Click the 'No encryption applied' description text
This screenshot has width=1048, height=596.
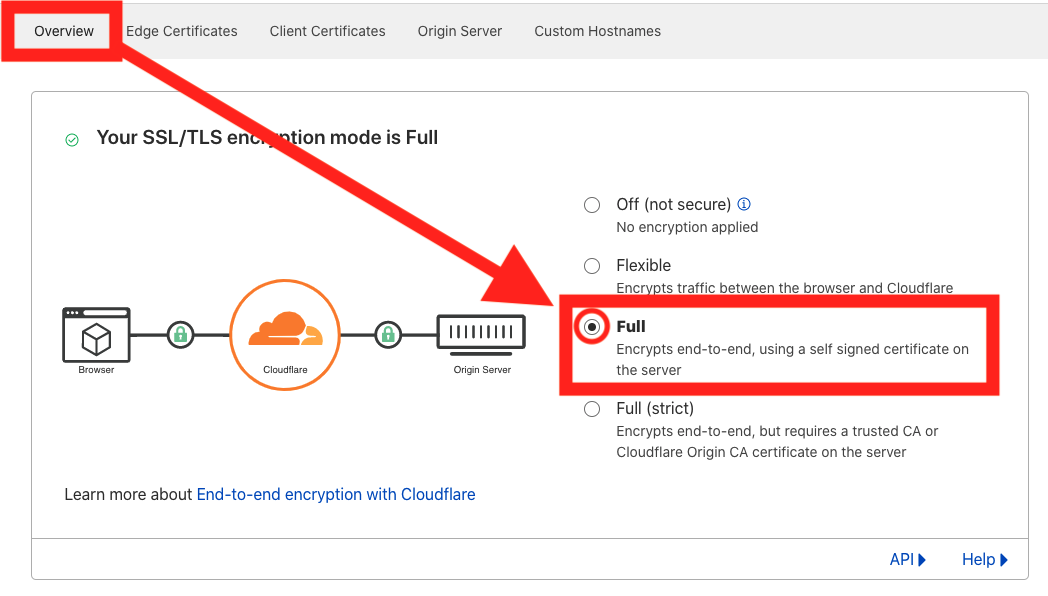tap(687, 227)
